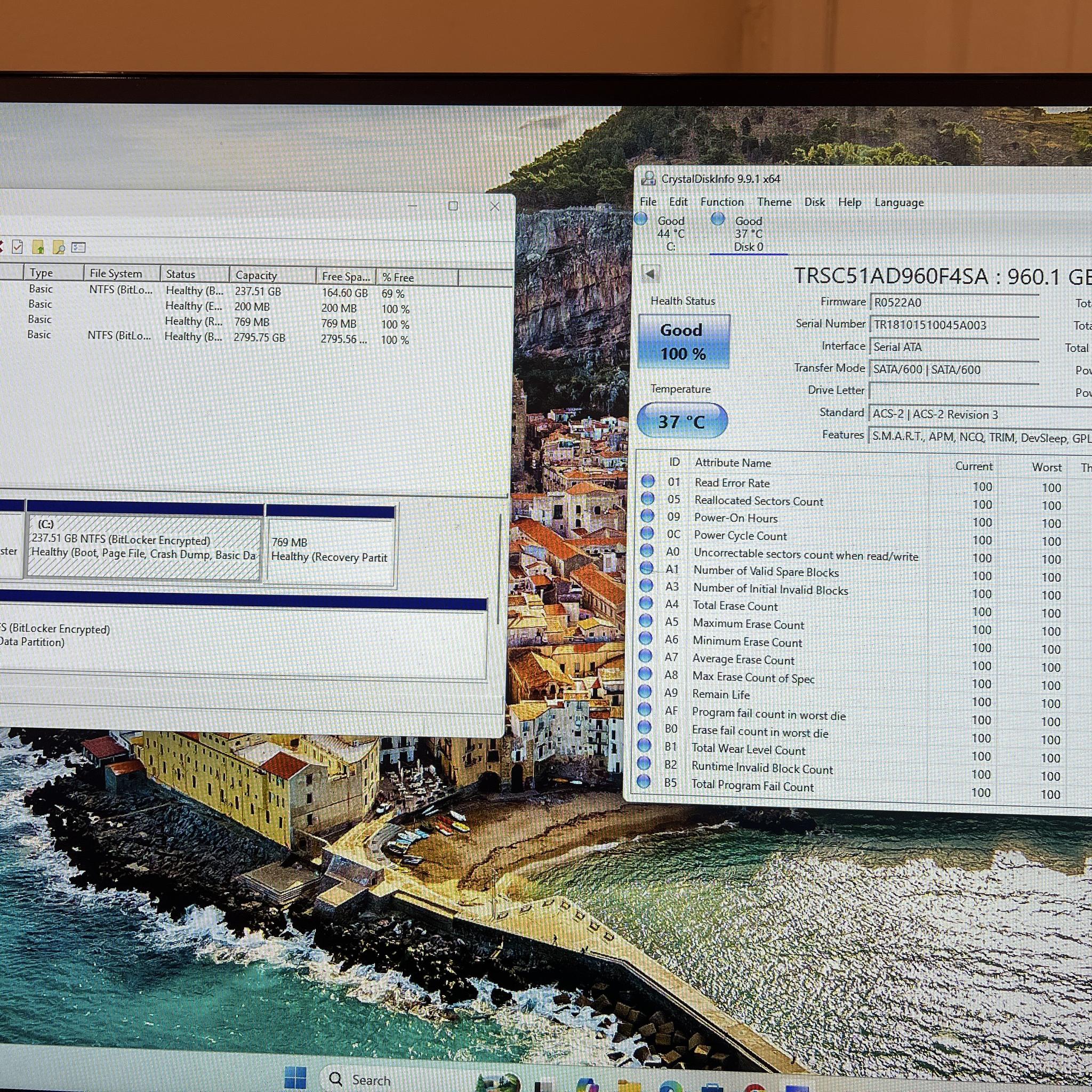Select the 769 MB Recovery Partition block
Image resolution: width=1092 pixels, height=1092 pixels.
(330, 545)
